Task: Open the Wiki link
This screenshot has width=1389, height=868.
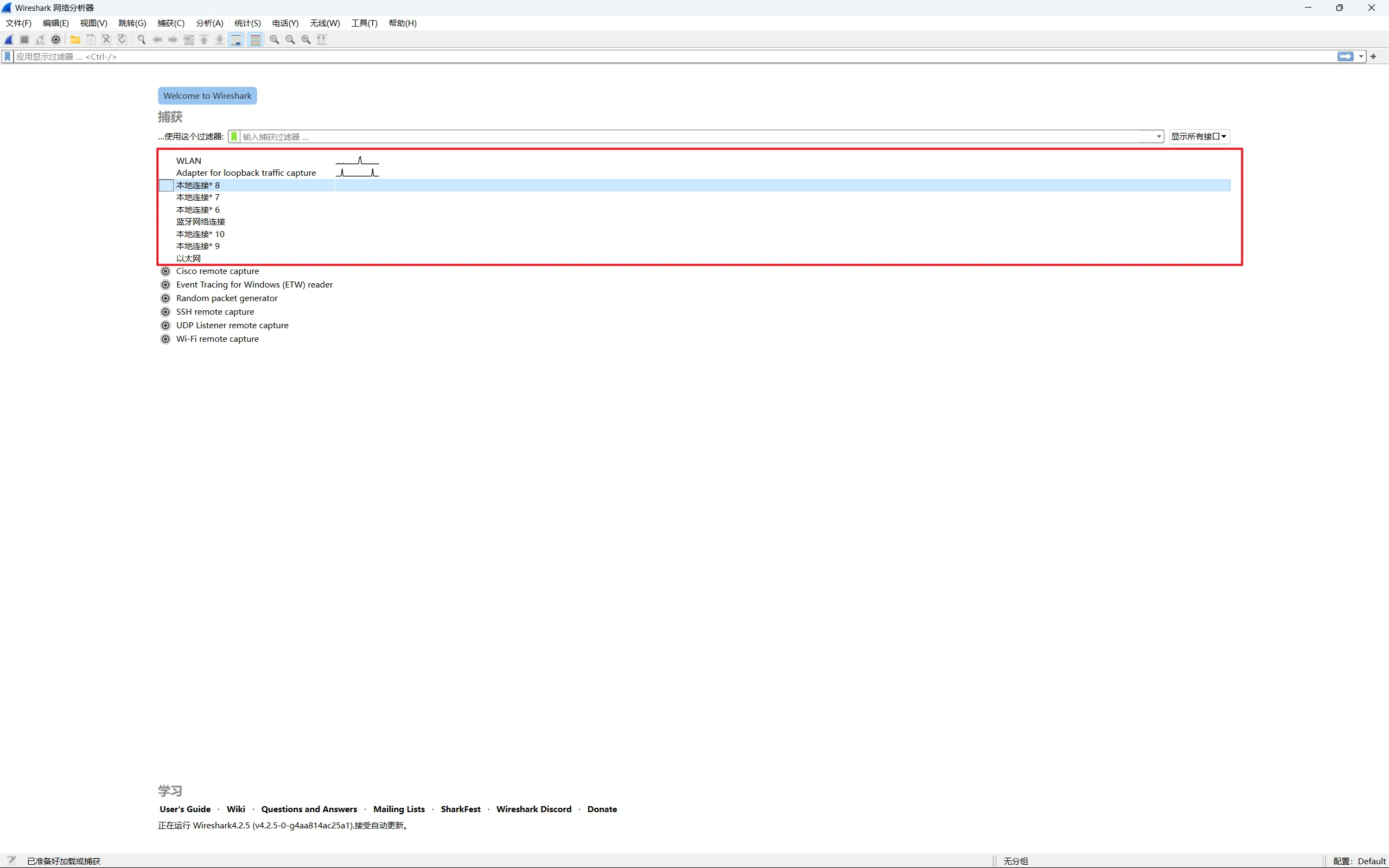Action: 236,809
